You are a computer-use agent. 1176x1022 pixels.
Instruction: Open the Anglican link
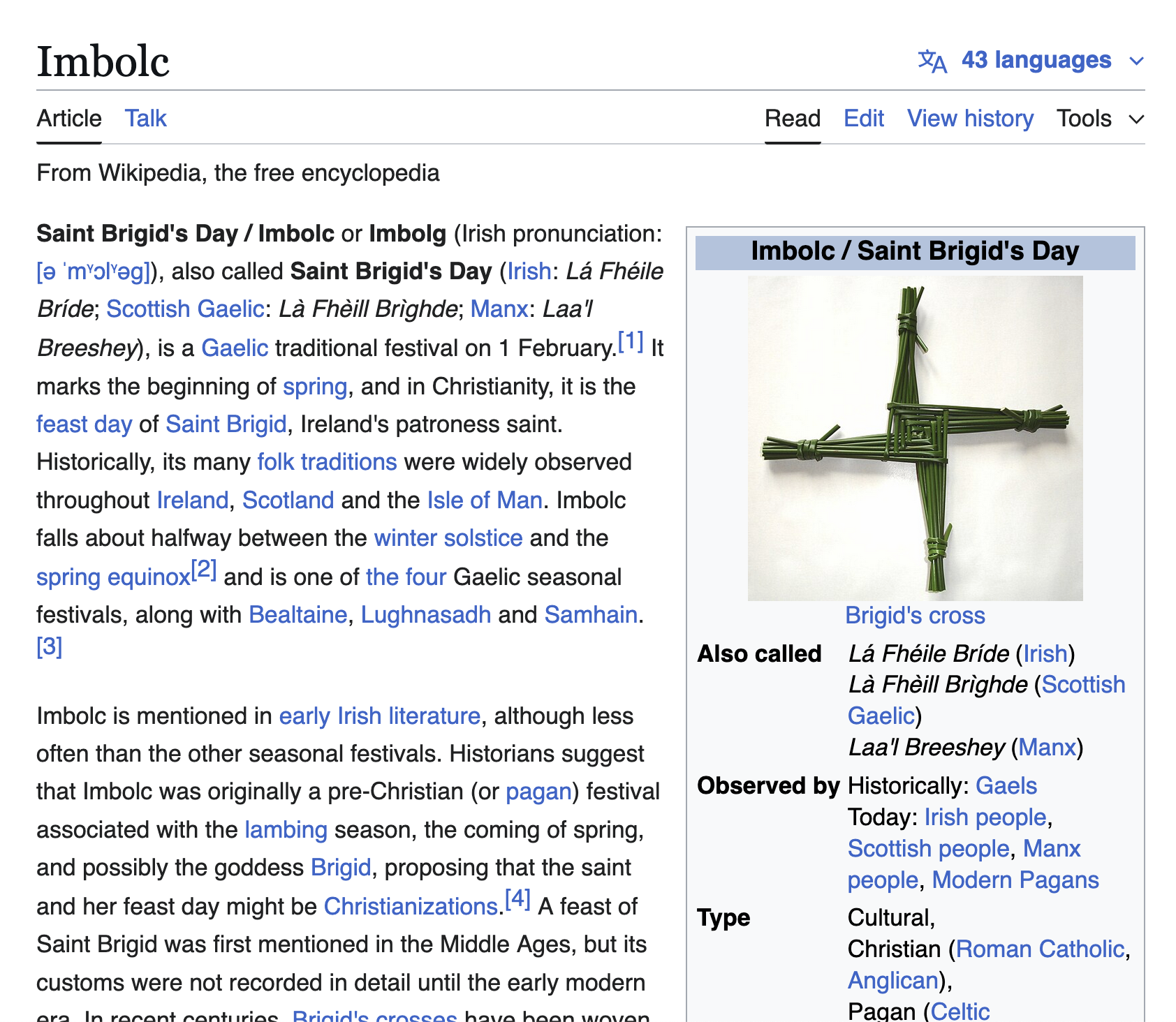(x=893, y=981)
